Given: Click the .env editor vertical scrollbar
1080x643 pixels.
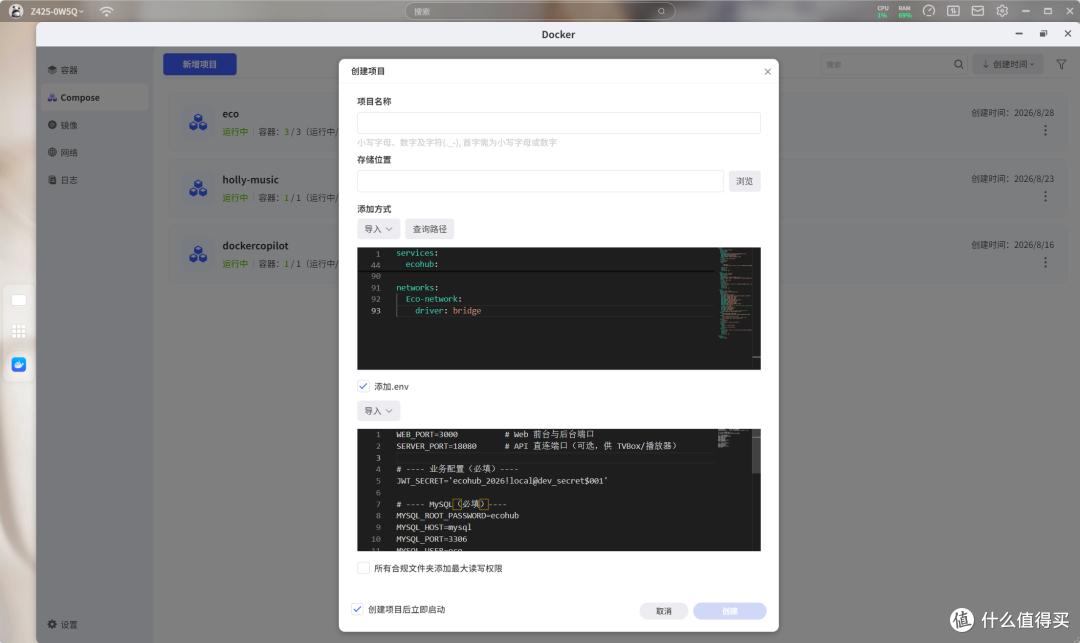Looking at the screenshot, I should [x=756, y=452].
